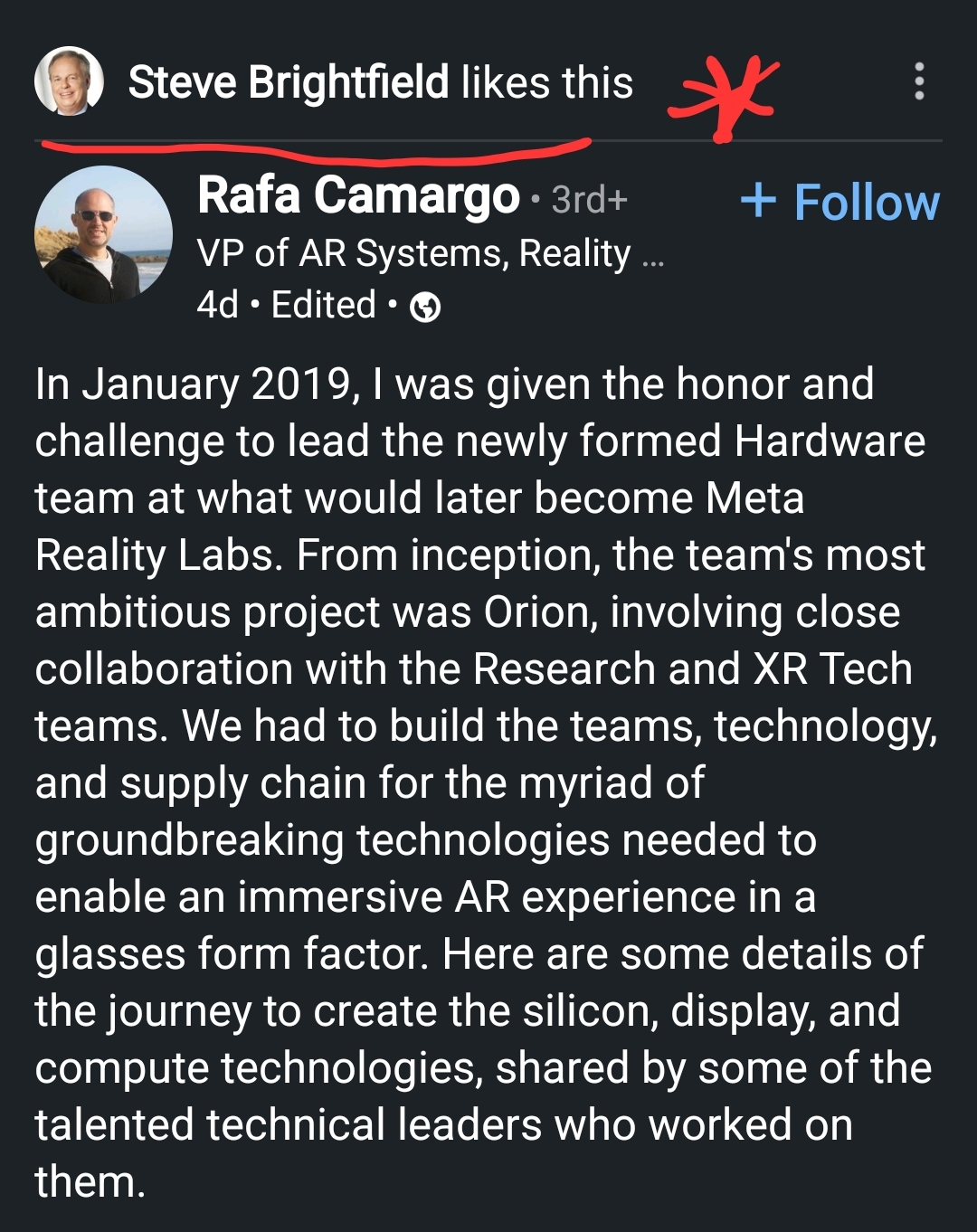Click 'Meta' in the post body
This screenshot has width=977, height=1232.
754,498
